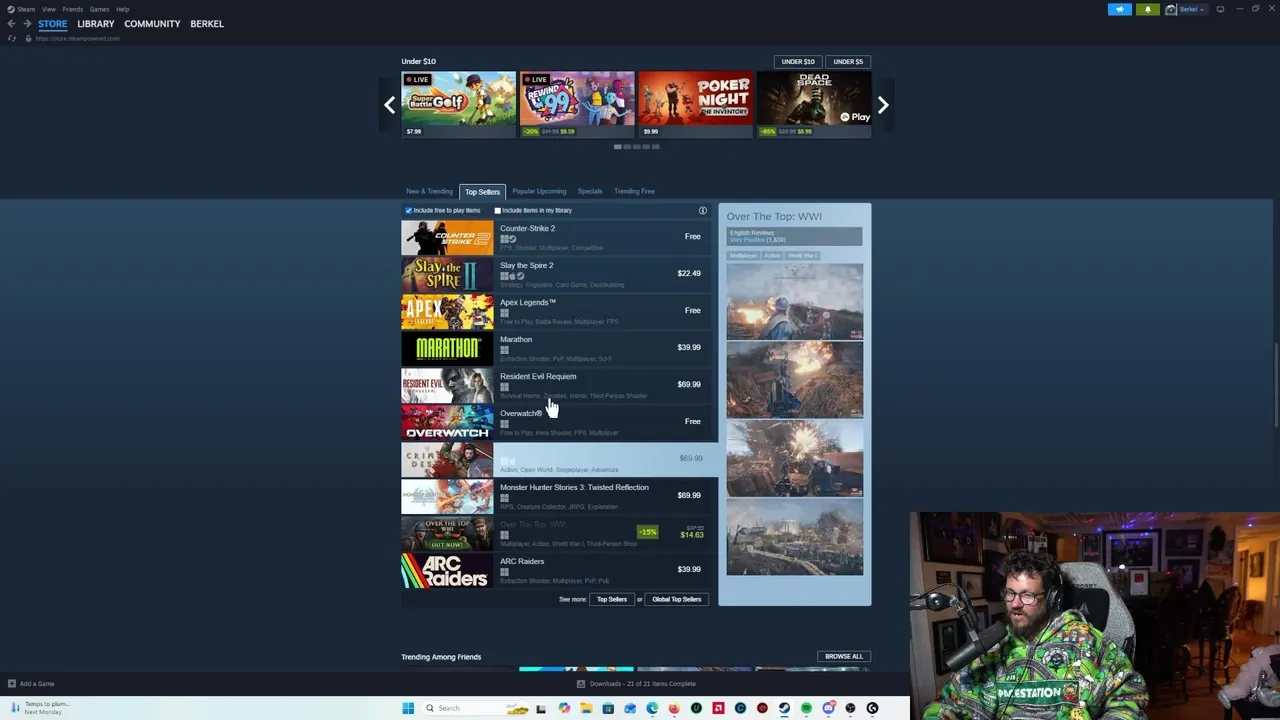Click the Berkel profile avatar
The height and width of the screenshot is (720, 1280).
click(1171, 9)
